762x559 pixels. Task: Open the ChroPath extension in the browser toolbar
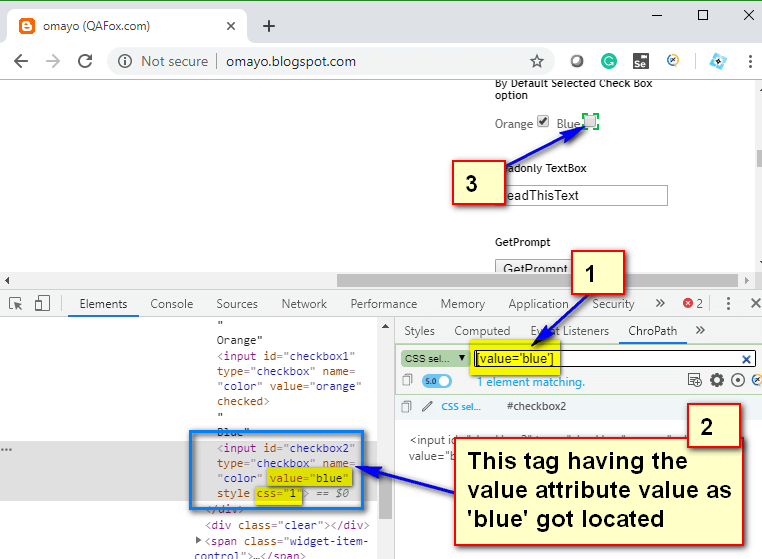[x=673, y=60]
